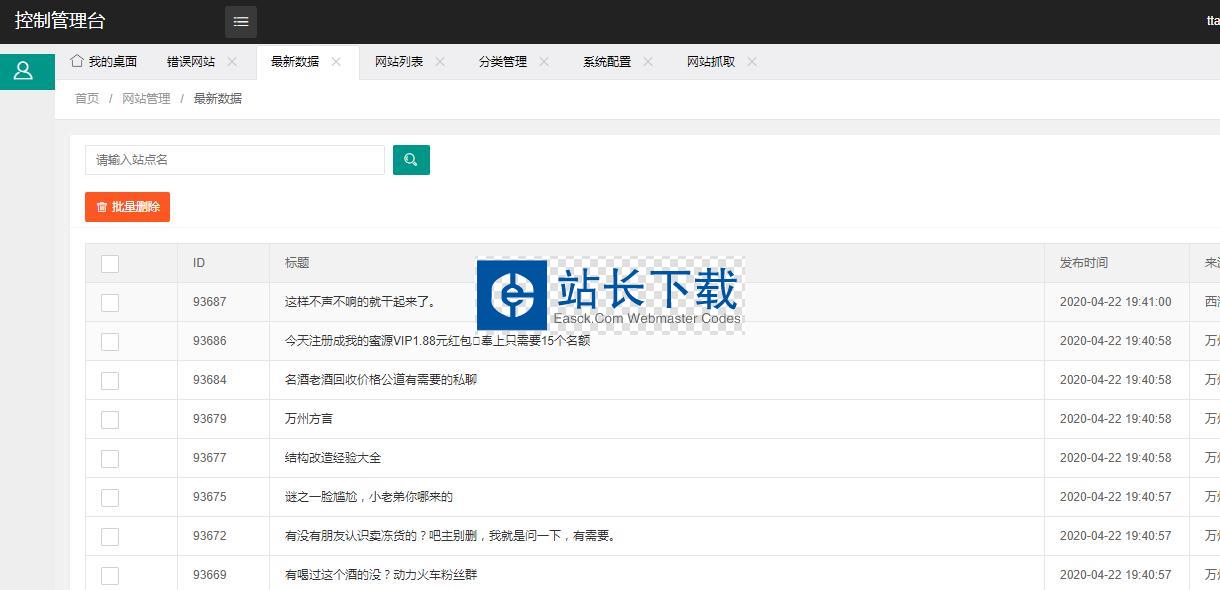The height and width of the screenshot is (590, 1220).
Task: Close the 最新数据 tab
Action: 336,62
